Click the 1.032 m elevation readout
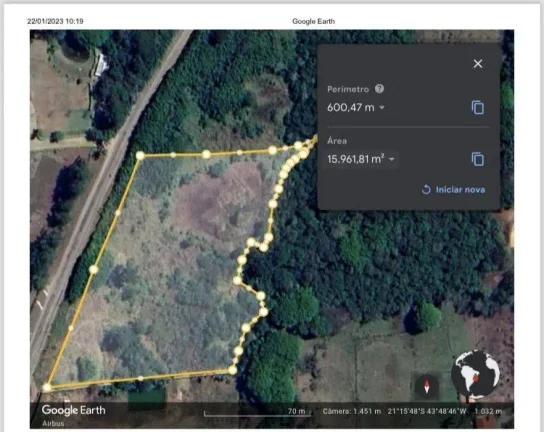544x432 pixels. coord(488,411)
